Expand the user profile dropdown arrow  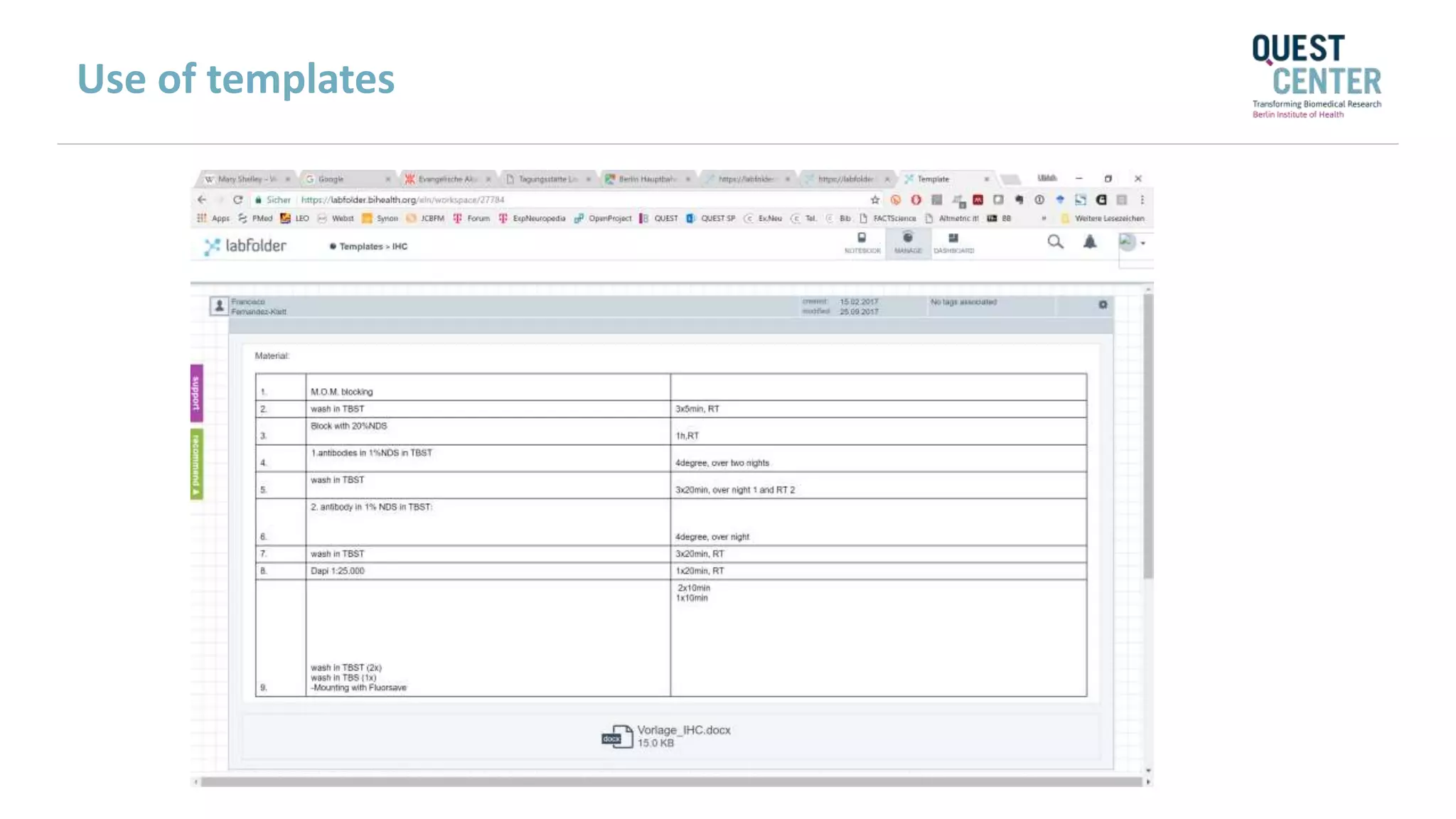tap(1143, 243)
